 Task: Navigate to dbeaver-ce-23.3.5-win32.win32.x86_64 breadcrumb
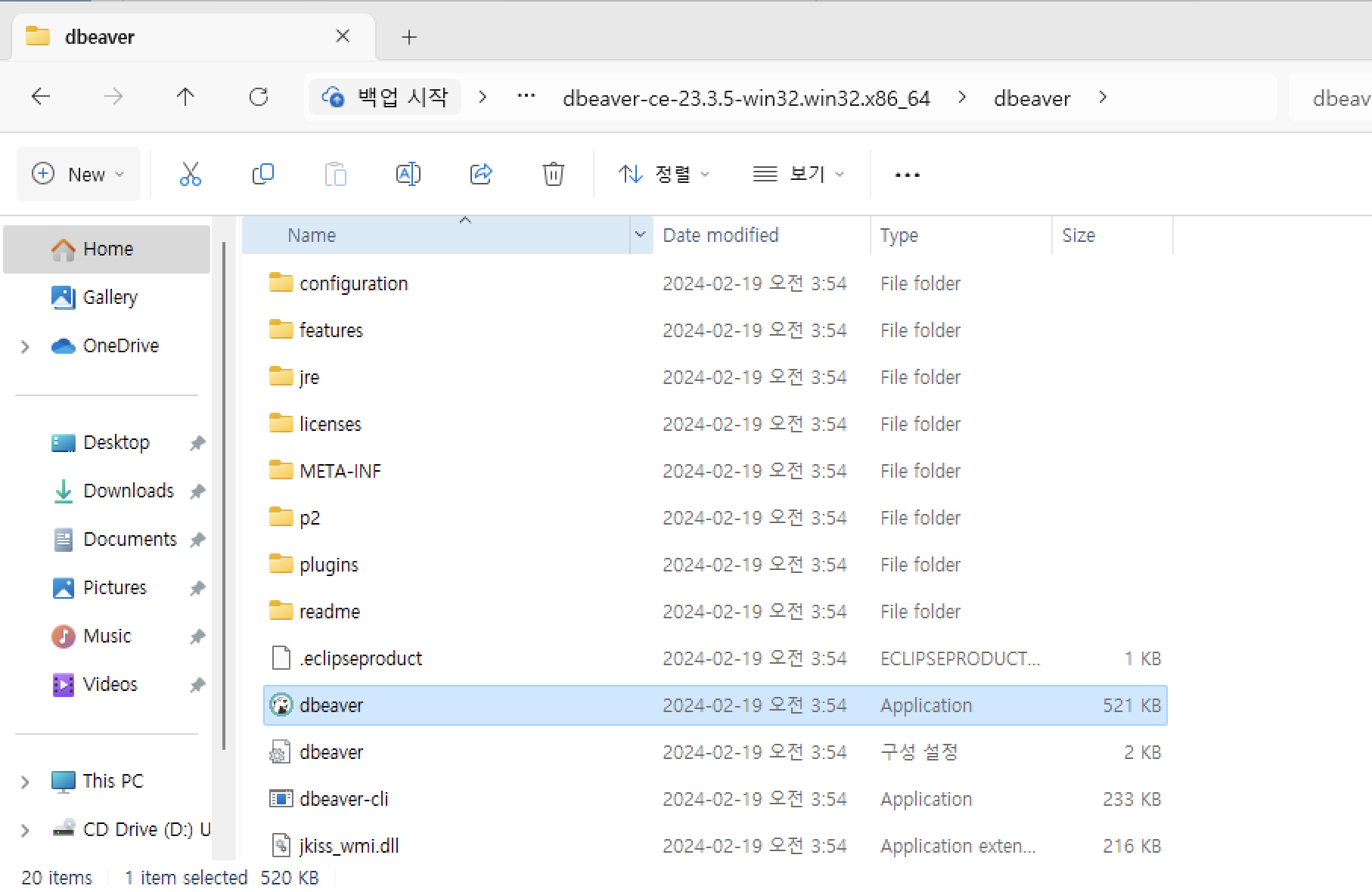click(x=746, y=98)
